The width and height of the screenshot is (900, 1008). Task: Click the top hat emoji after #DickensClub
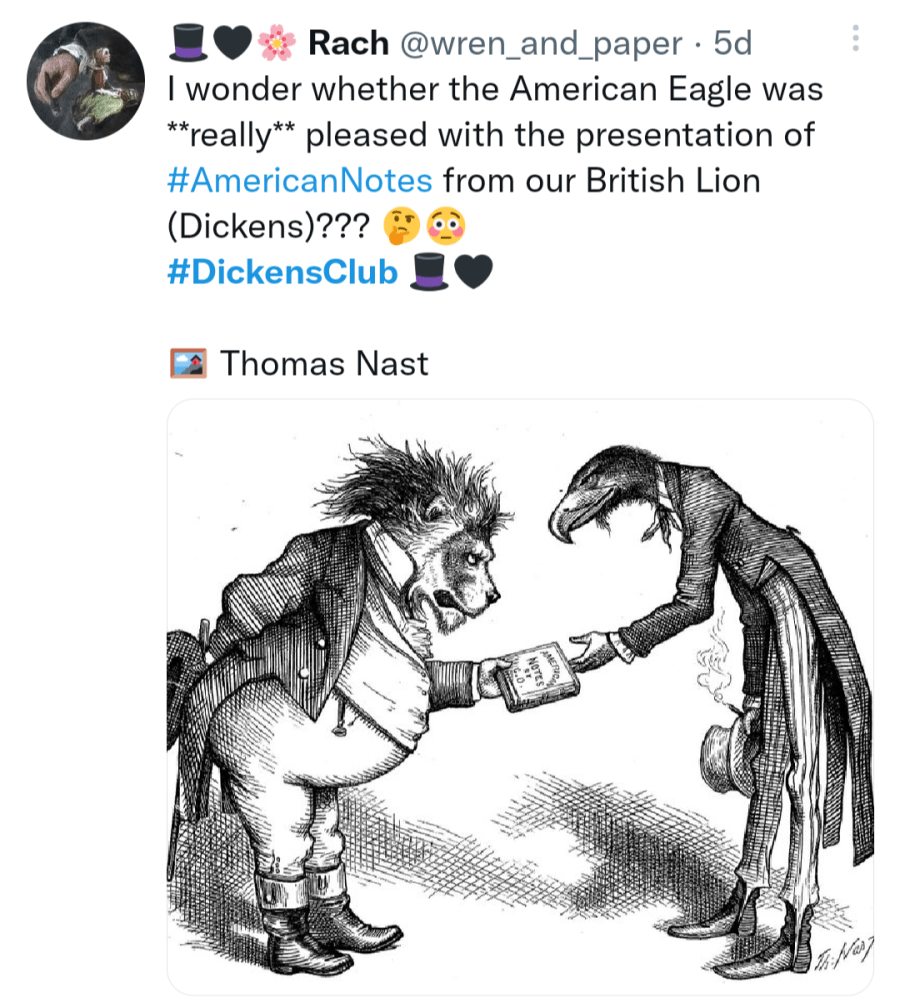click(430, 272)
